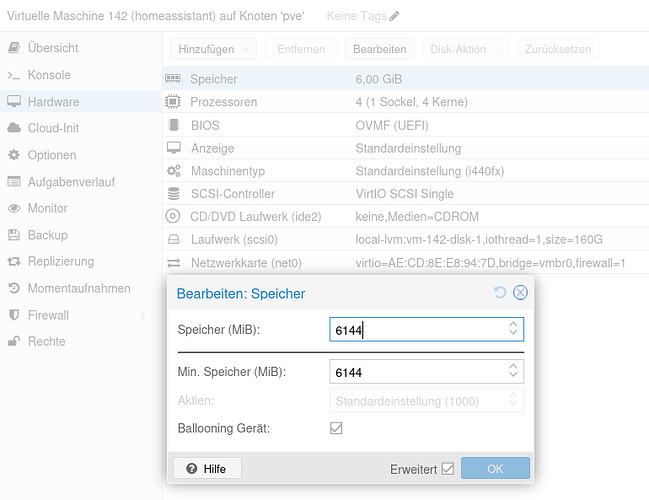The image size is (649, 500).
Task: Click the Entfernen button
Action: (301, 49)
